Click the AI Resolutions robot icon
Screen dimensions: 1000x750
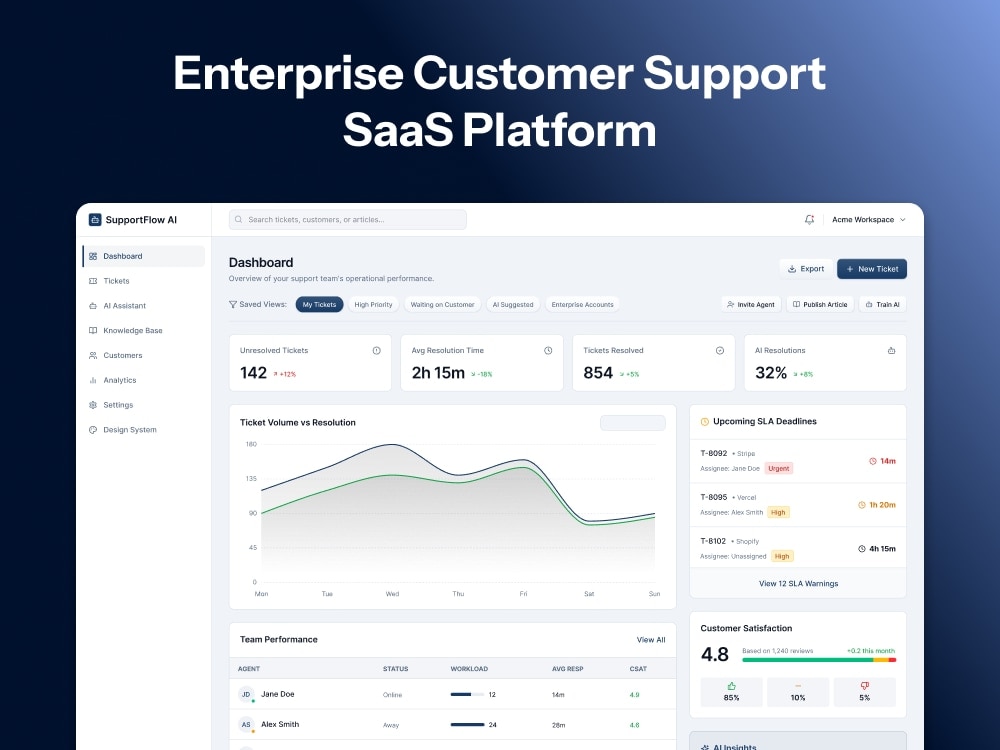[891, 351]
